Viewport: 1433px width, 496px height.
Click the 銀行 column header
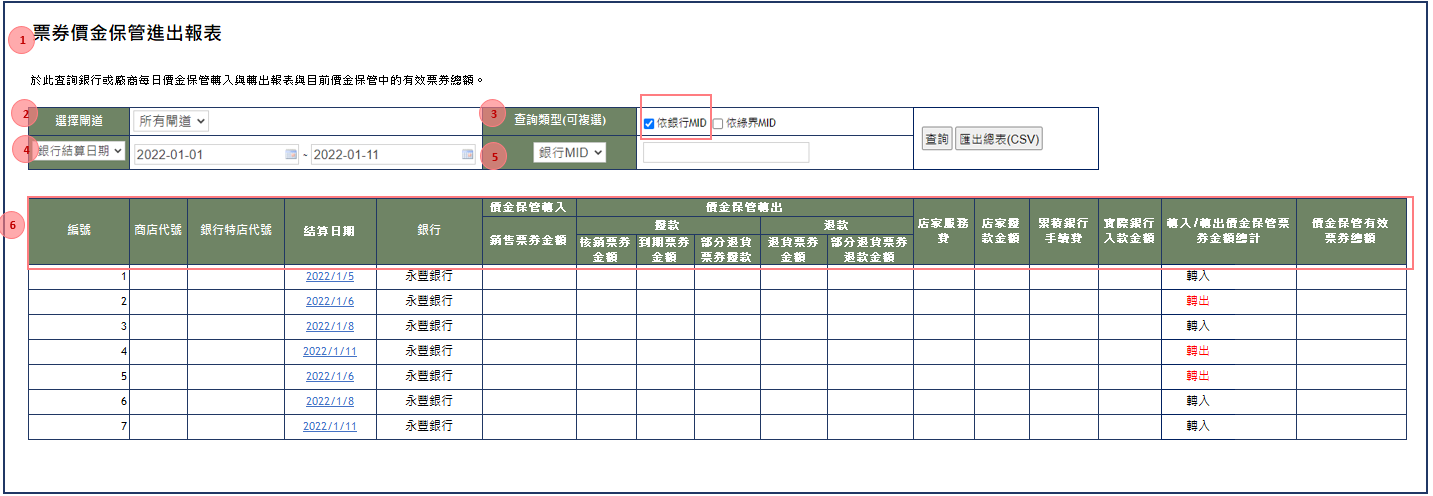(429, 230)
